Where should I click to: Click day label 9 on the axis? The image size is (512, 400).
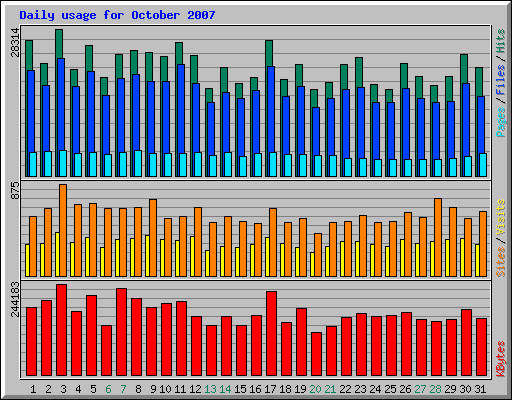coord(153,389)
